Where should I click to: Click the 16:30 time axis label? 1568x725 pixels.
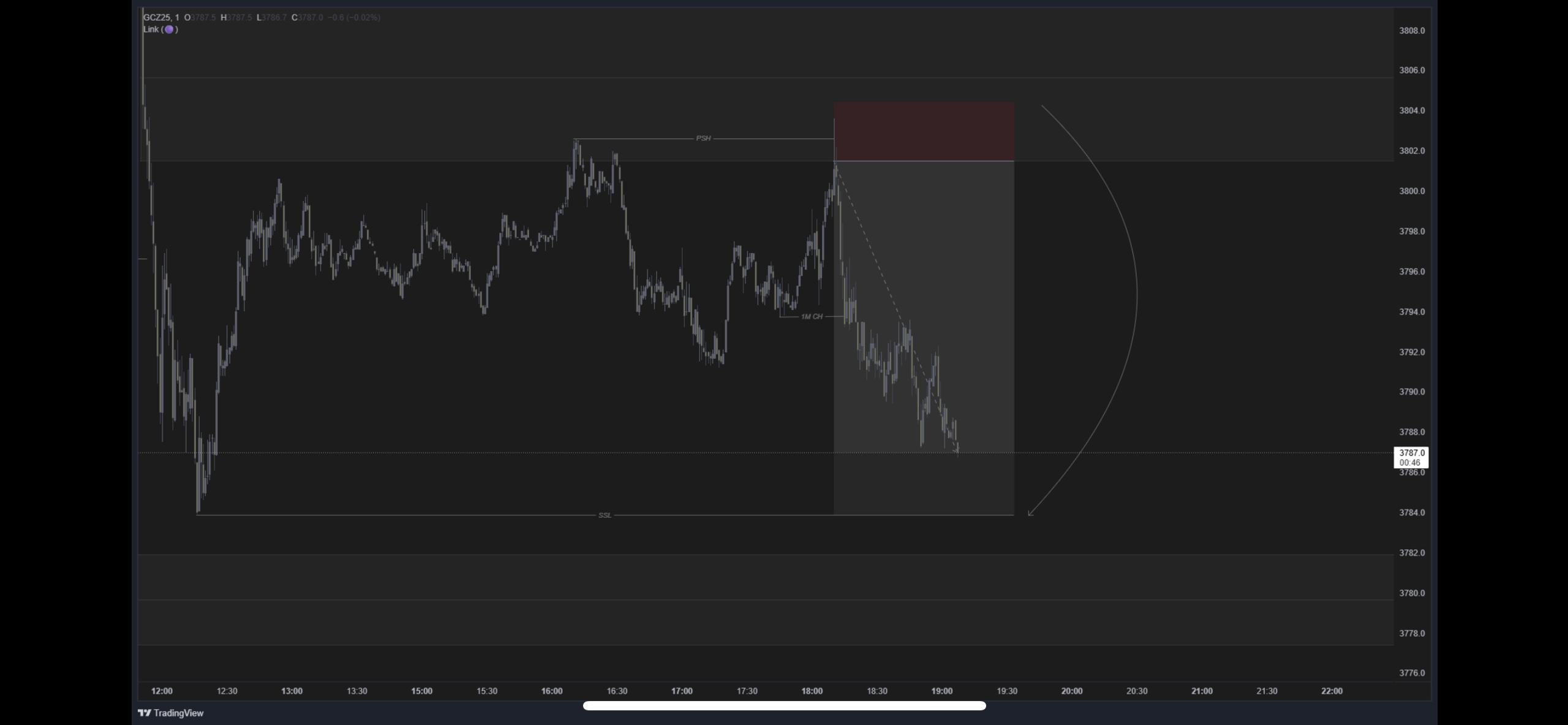[617, 691]
